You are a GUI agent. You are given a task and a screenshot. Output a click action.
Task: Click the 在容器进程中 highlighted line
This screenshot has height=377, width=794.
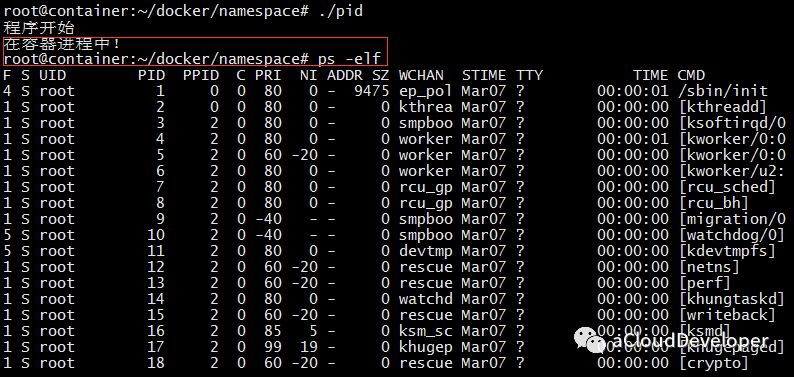pyautogui.click(x=62, y=44)
